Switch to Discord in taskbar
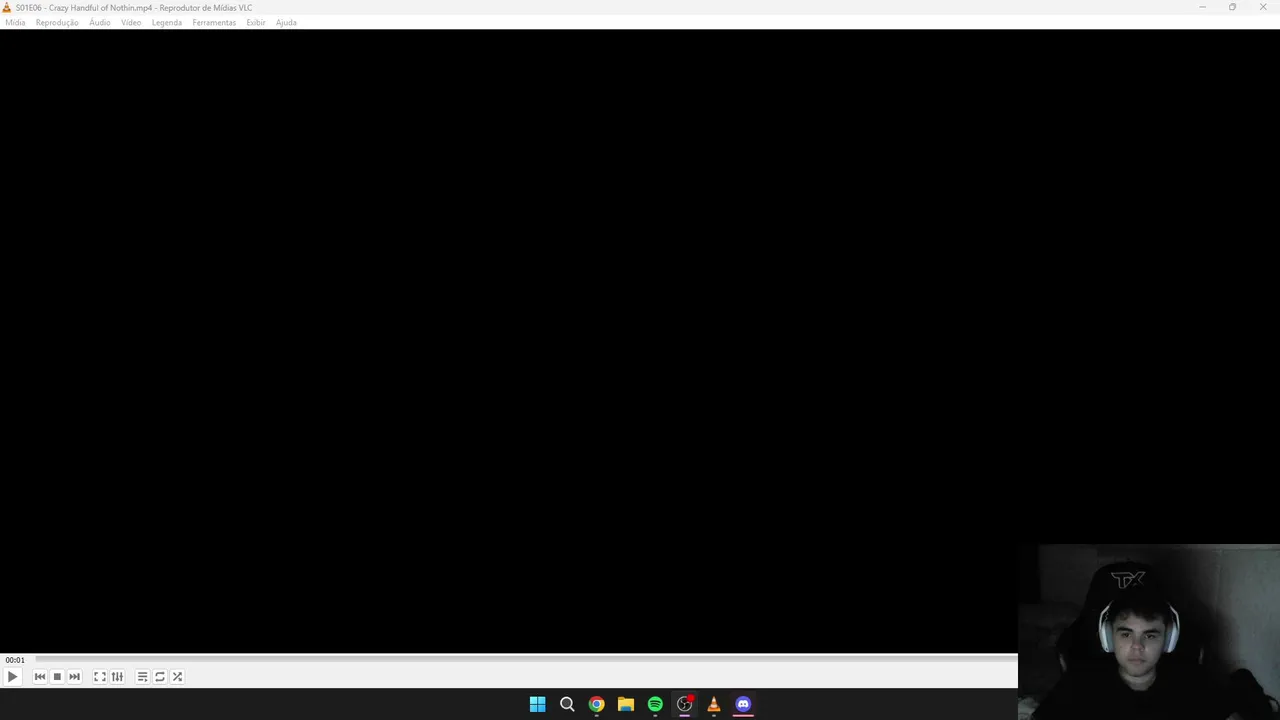The image size is (1280, 720). coord(743,704)
